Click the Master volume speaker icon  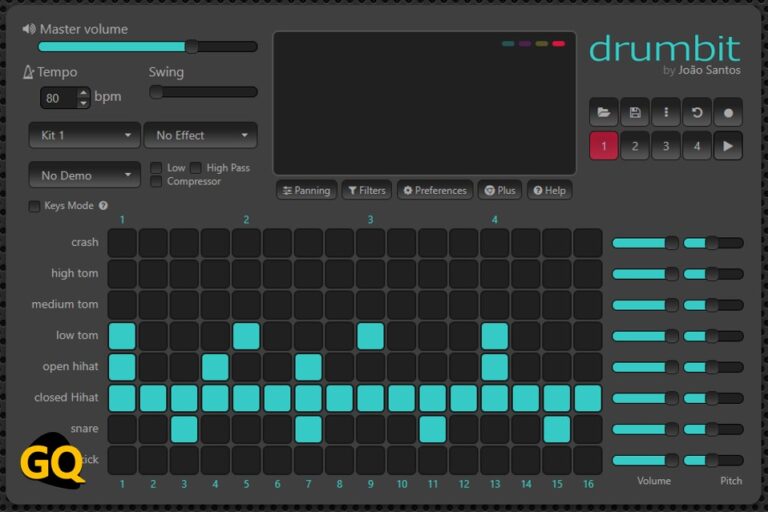coord(28,29)
